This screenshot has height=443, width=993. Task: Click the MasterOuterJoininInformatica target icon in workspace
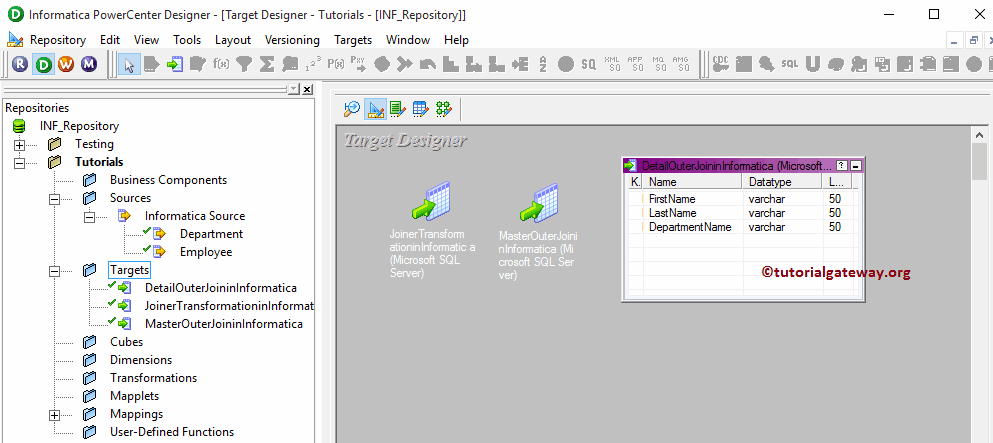tap(539, 203)
